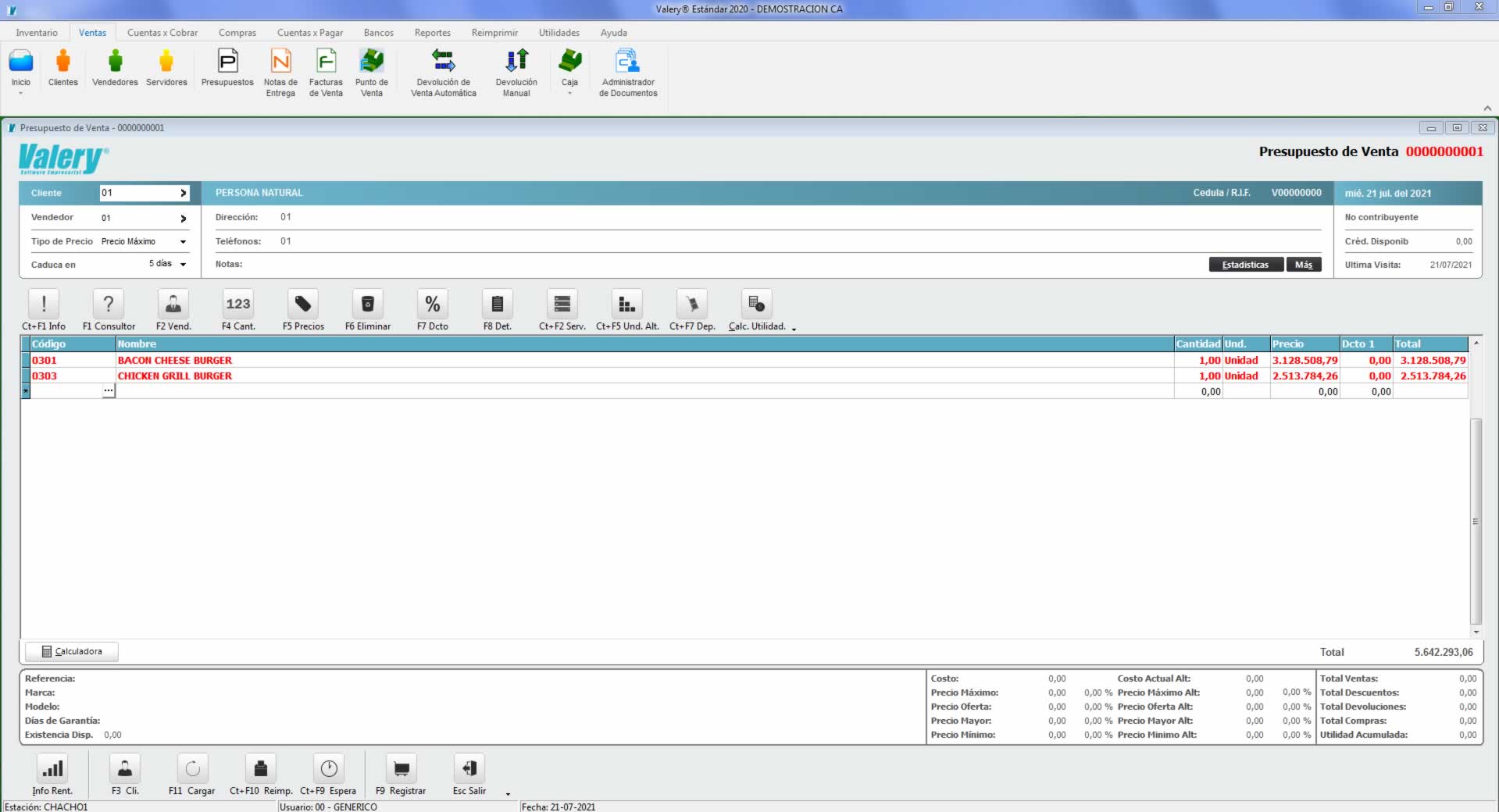Switch to the Reportes tab
This screenshot has width=1499, height=812.
433,33
